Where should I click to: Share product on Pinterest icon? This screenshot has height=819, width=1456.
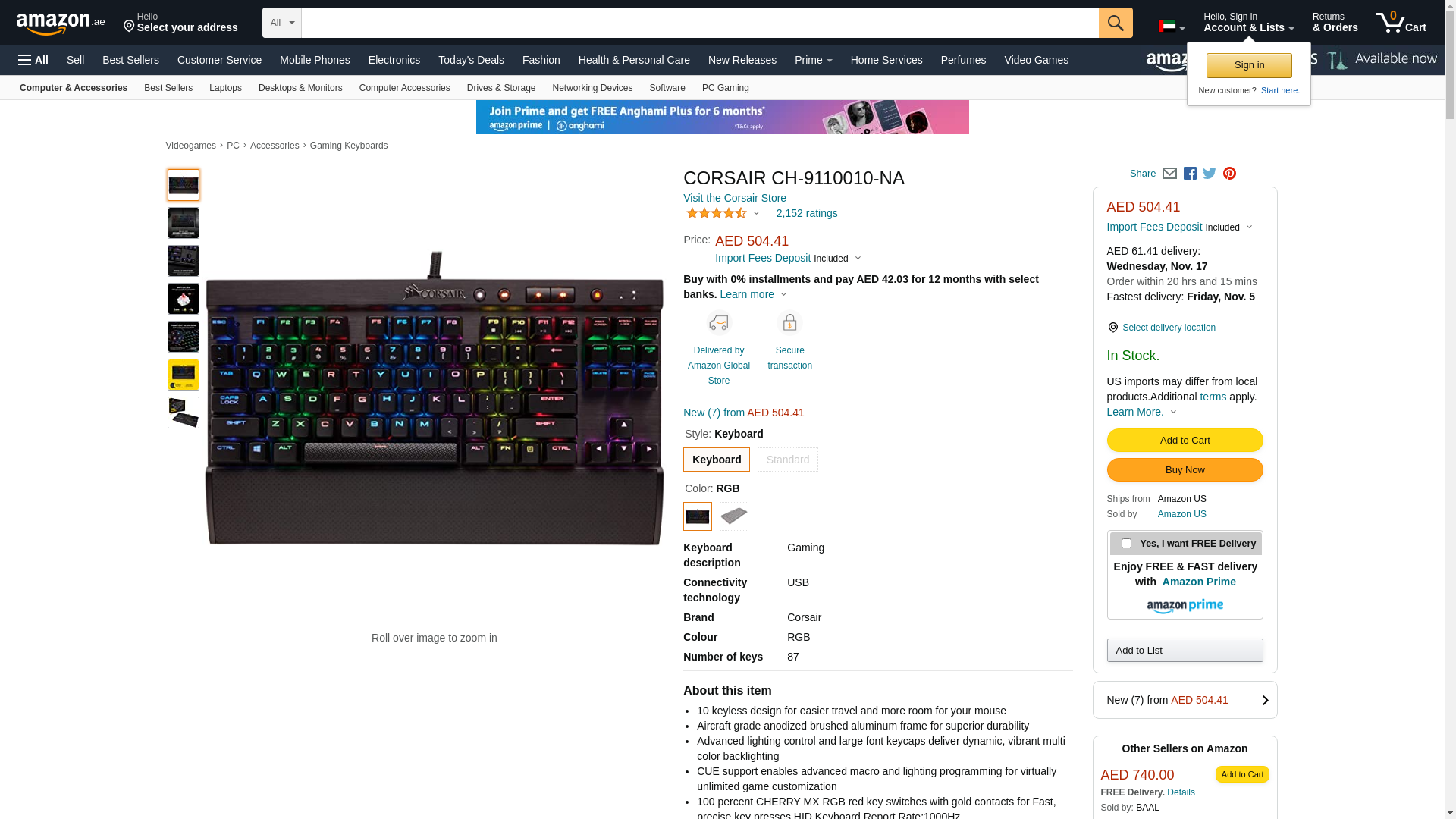point(1229,174)
